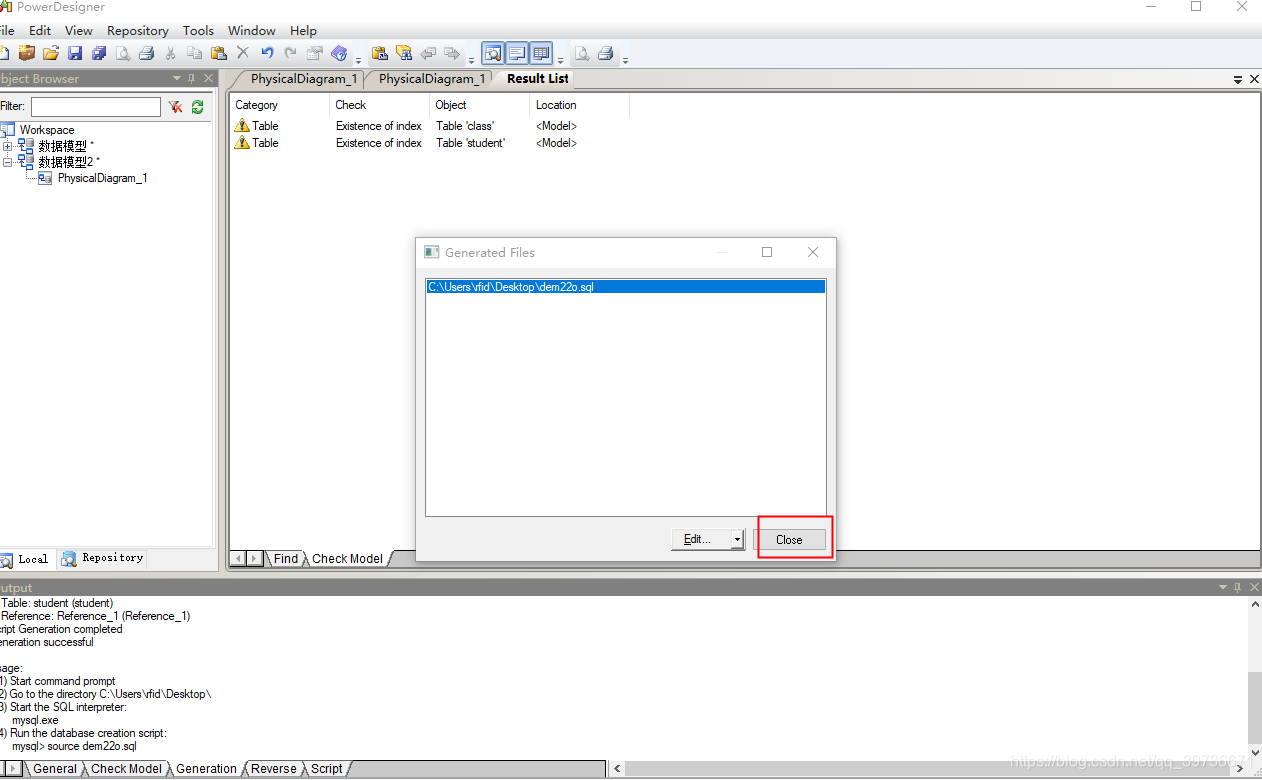Switch to the Result List tab
This screenshot has height=780, width=1262.
537,79
